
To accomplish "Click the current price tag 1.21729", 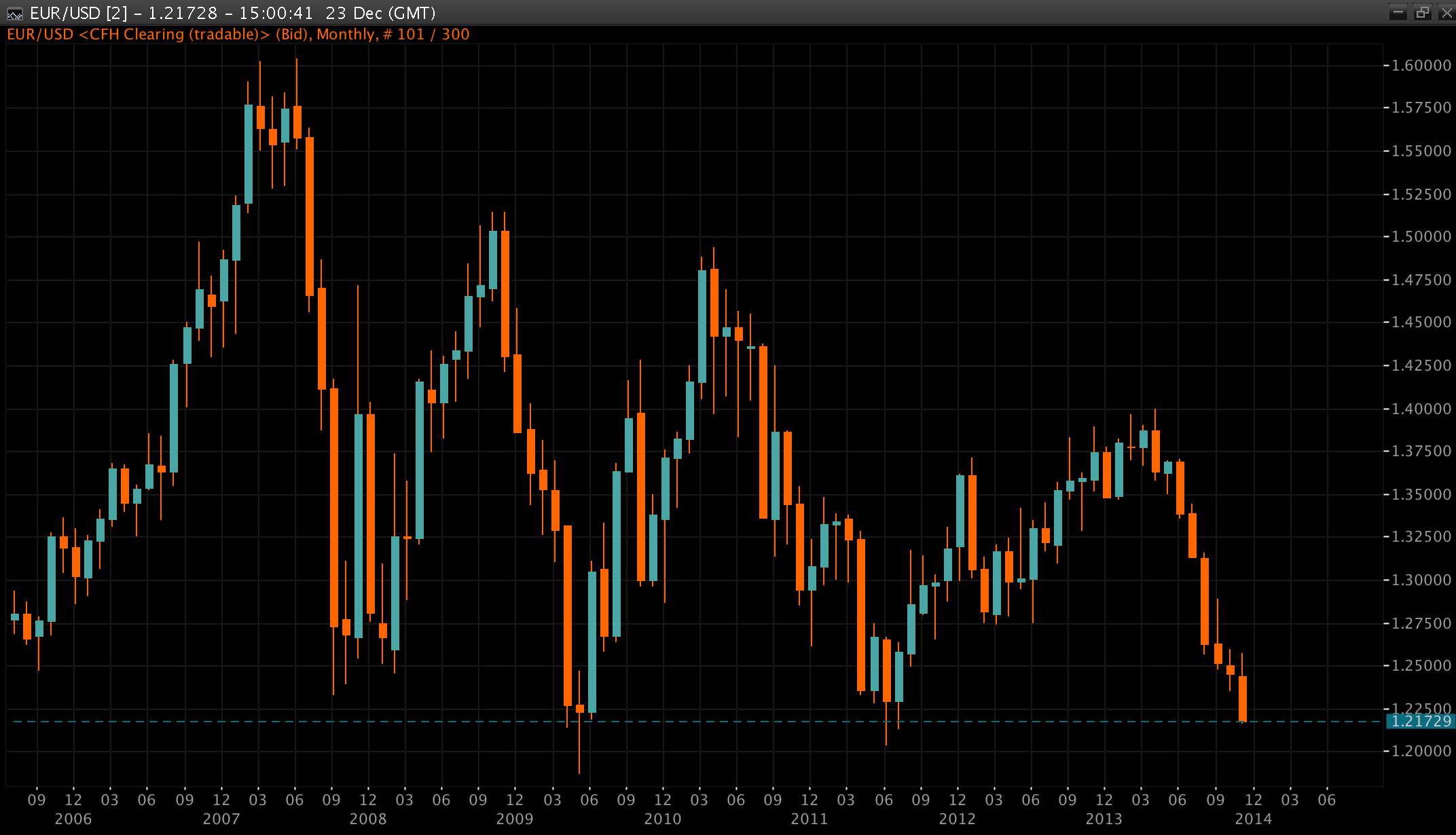I will pos(1420,722).
